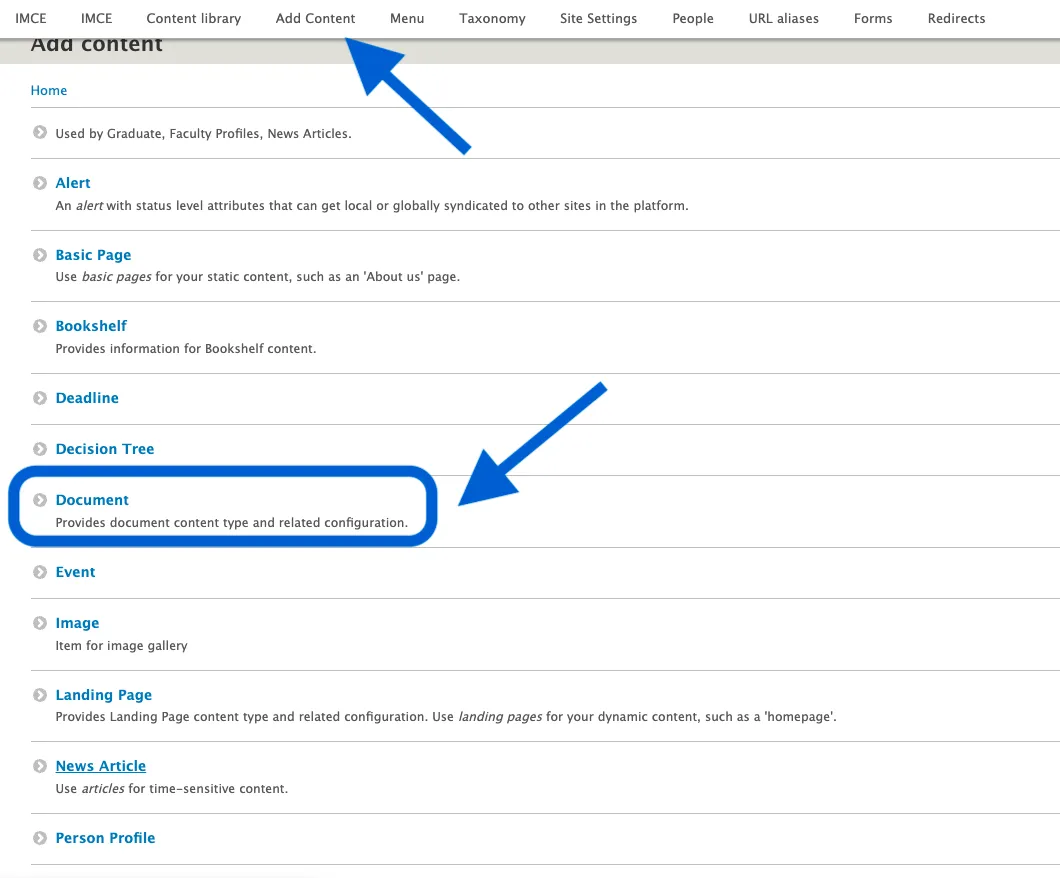Click the arrow icon beside News Article
Image resolution: width=1060 pixels, height=878 pixels.
tap(40, 766)
